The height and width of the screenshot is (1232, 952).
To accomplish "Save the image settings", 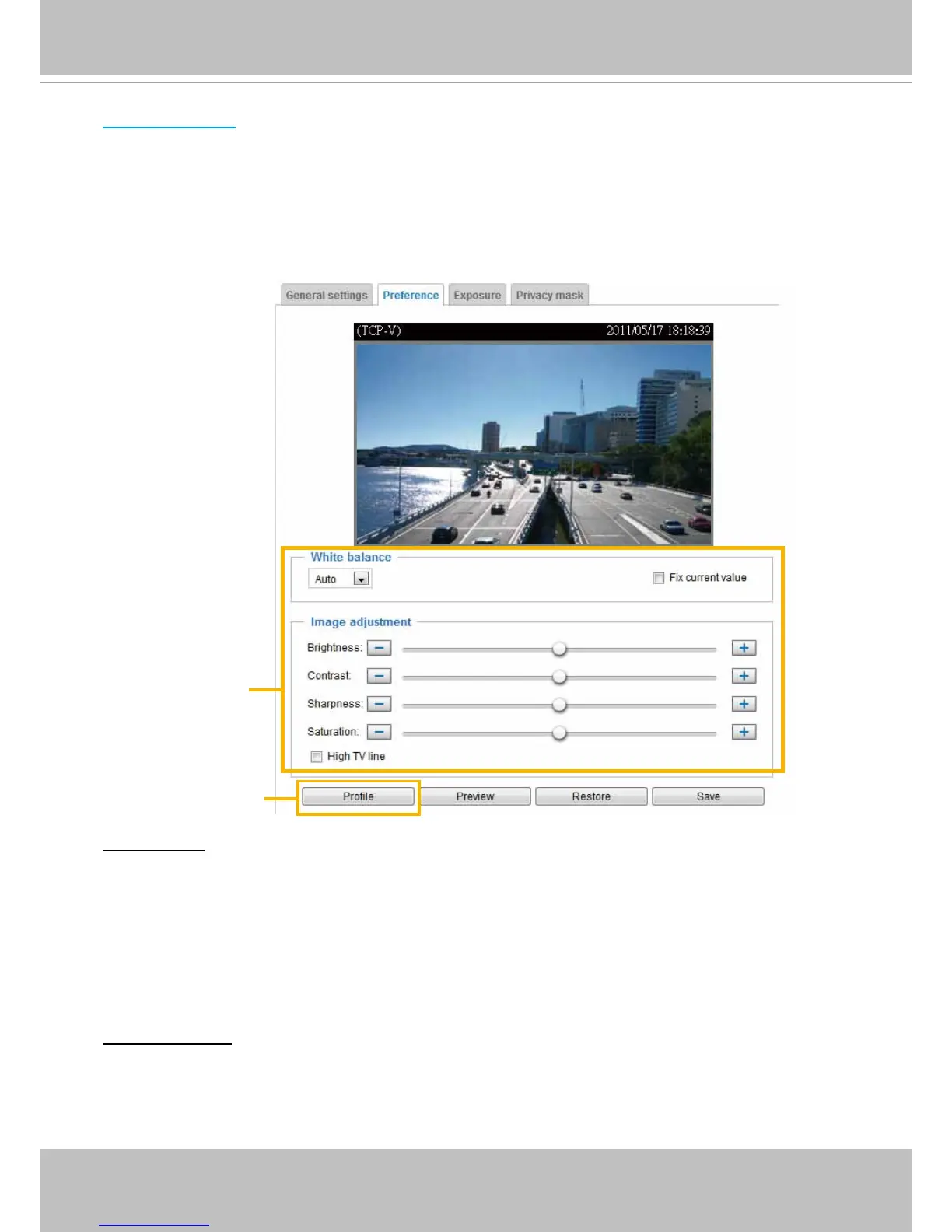I will [708, 796].
